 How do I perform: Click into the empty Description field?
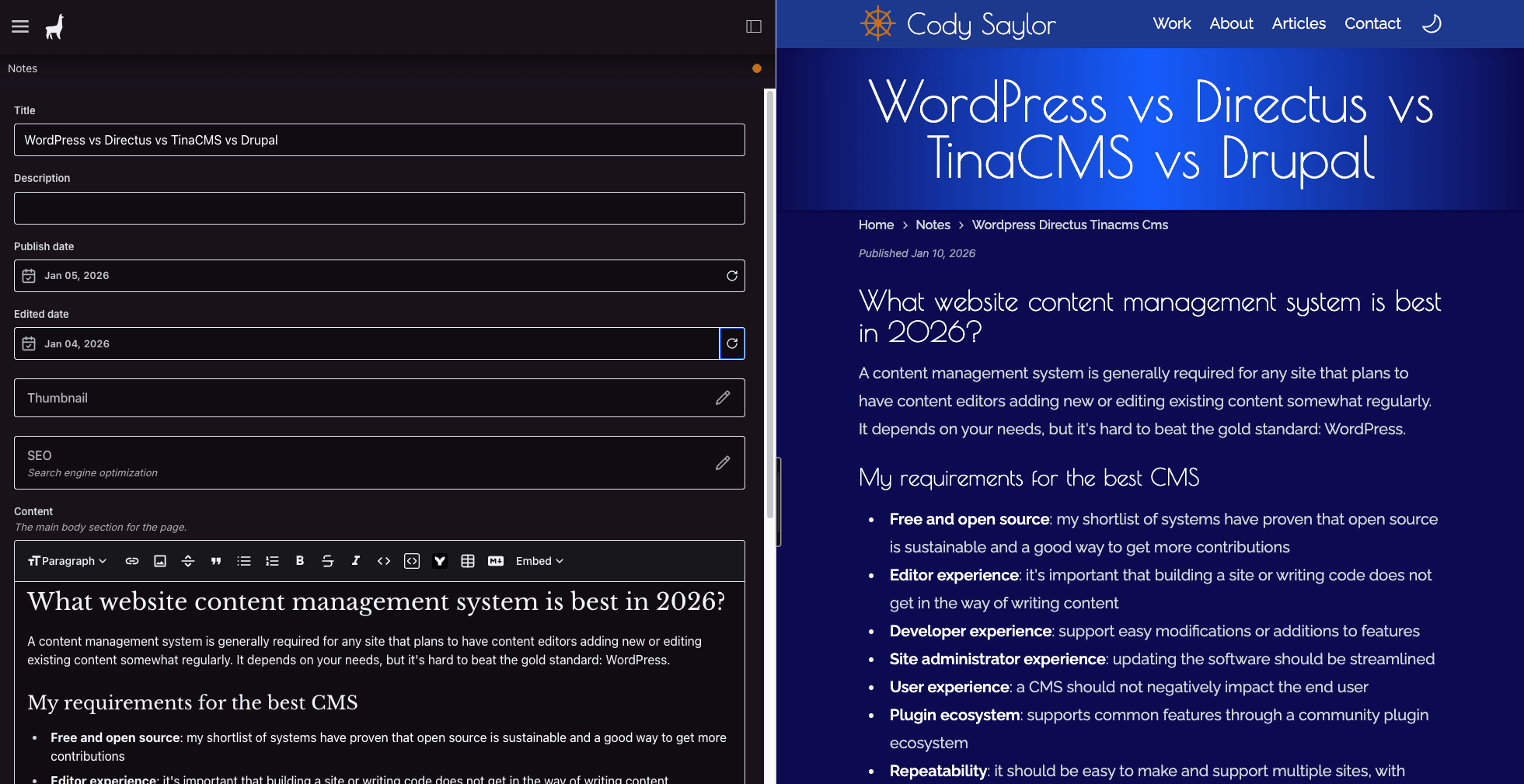(x=379, y=208)
